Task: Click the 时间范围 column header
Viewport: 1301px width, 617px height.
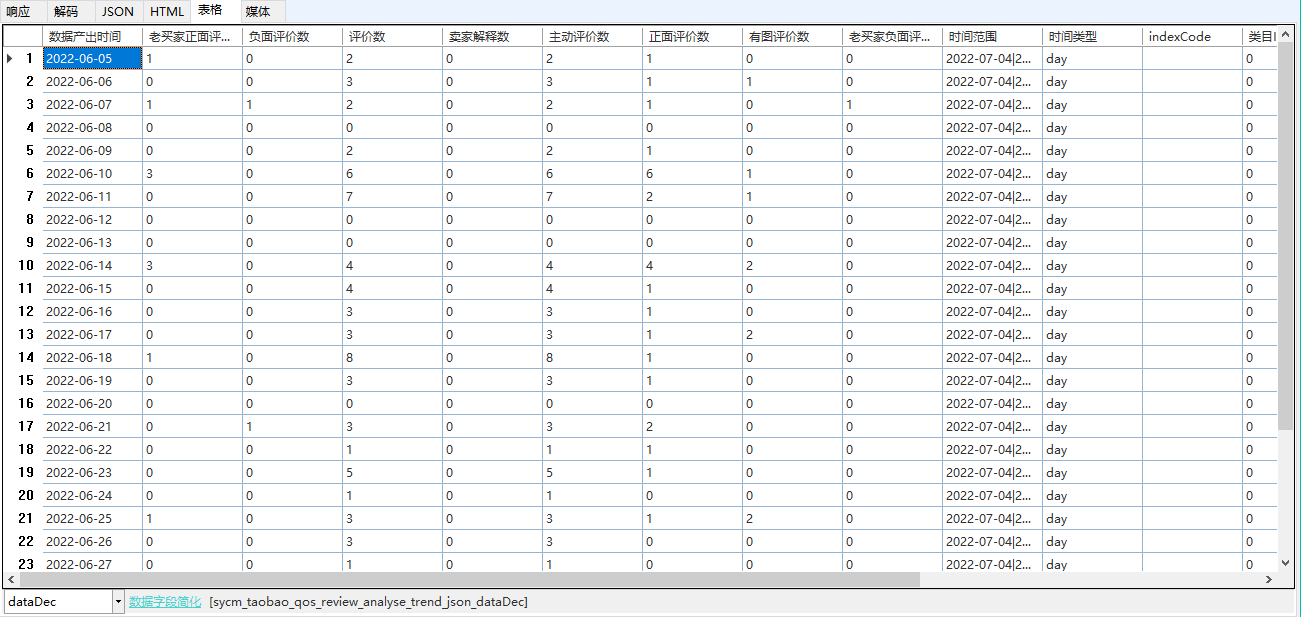Action: point(992,37)
